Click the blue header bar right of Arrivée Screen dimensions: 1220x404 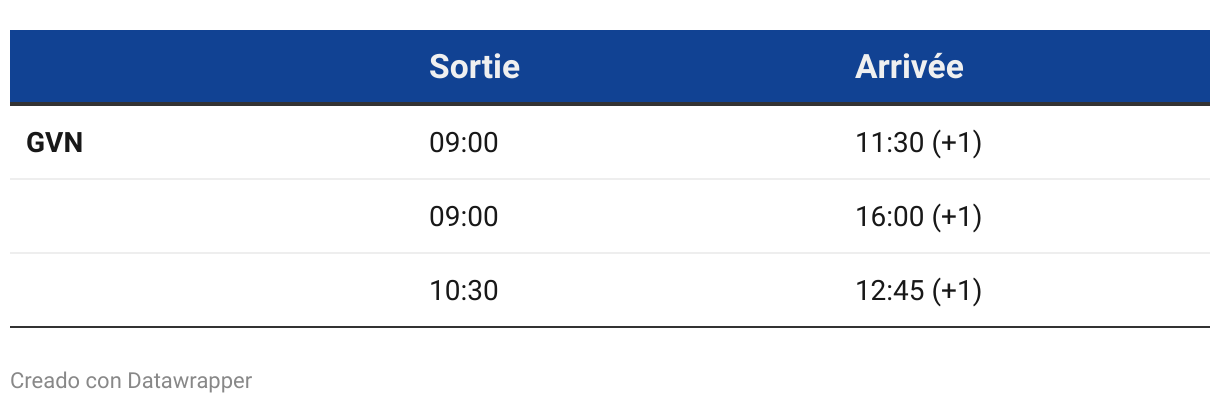coord(1090,67)
